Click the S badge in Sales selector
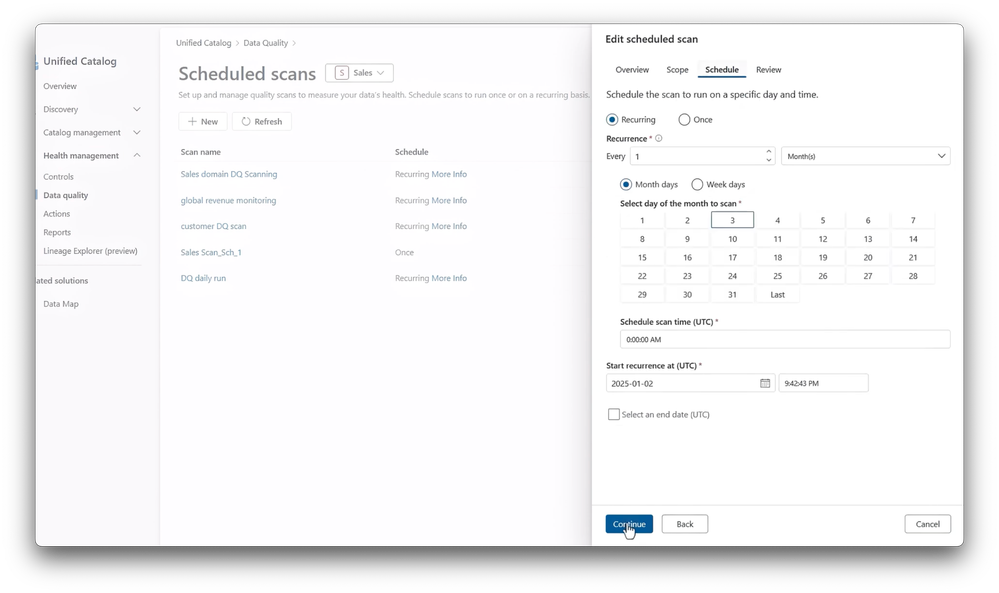The image size is (999, 593). pos(341,73)
